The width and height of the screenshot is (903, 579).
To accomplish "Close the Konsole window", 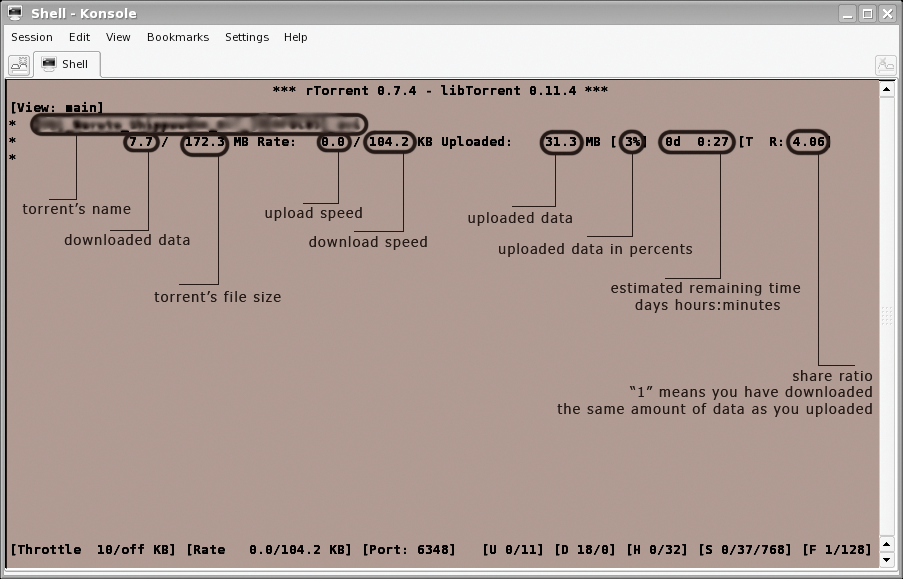I will [x=887, y=13].
